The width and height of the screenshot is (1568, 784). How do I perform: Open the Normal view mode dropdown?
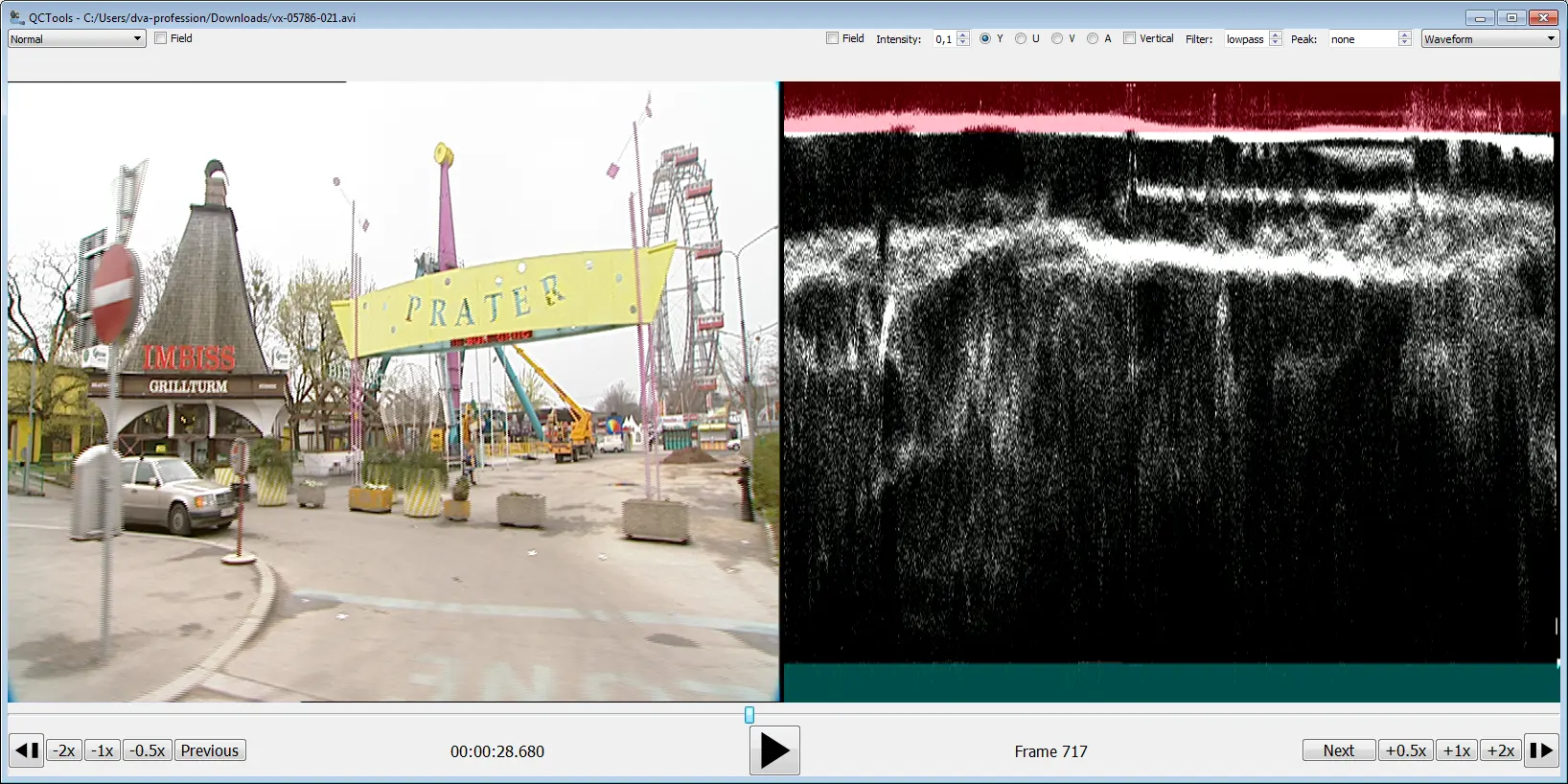point(77,38)
